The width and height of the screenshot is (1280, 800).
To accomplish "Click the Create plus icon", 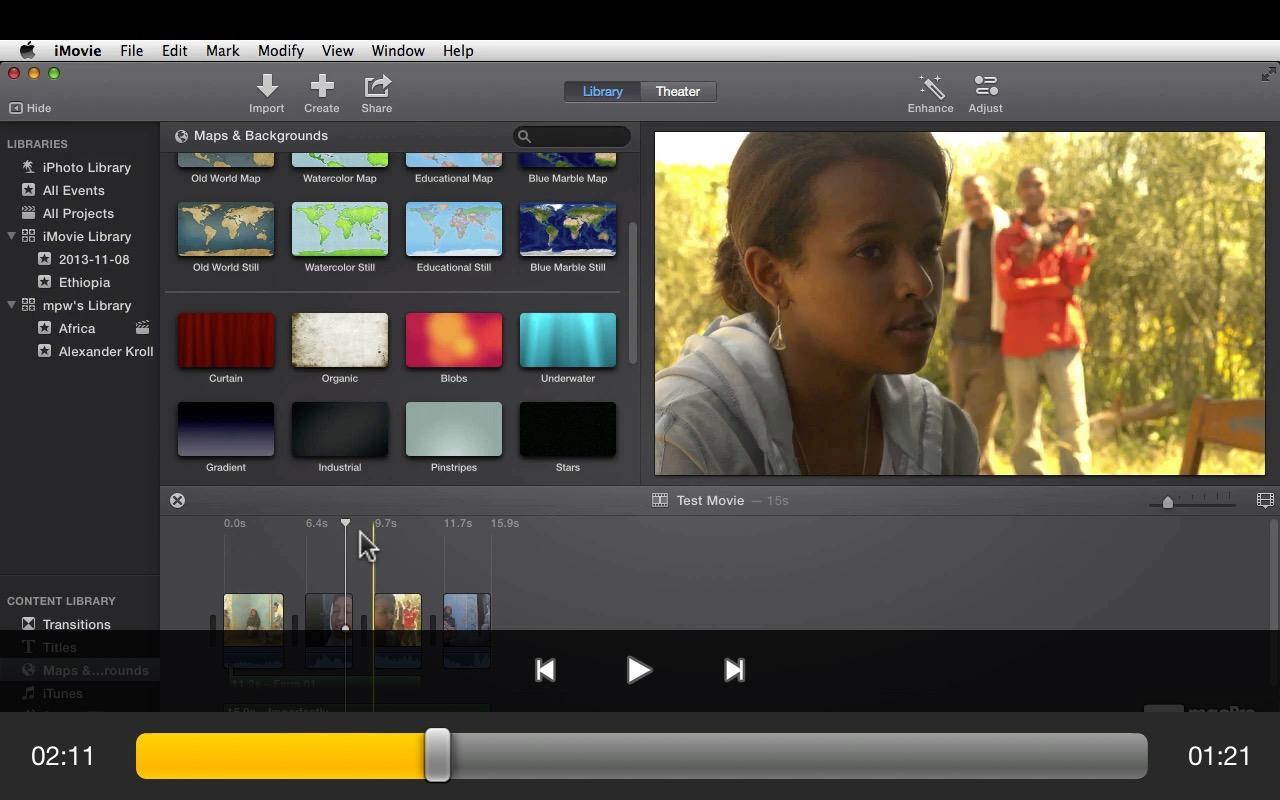I will click(x=322, y=86).
